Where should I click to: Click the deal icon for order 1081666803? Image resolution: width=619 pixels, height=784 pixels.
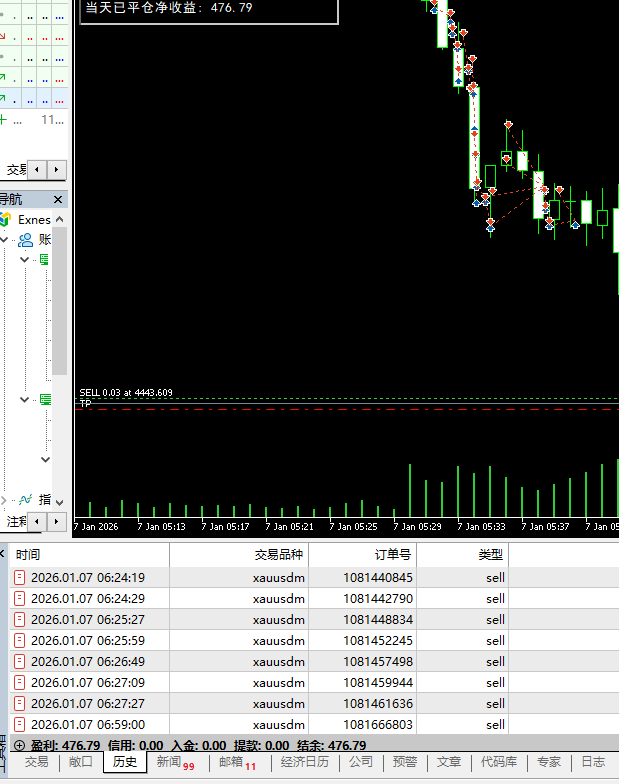(19, 724)
